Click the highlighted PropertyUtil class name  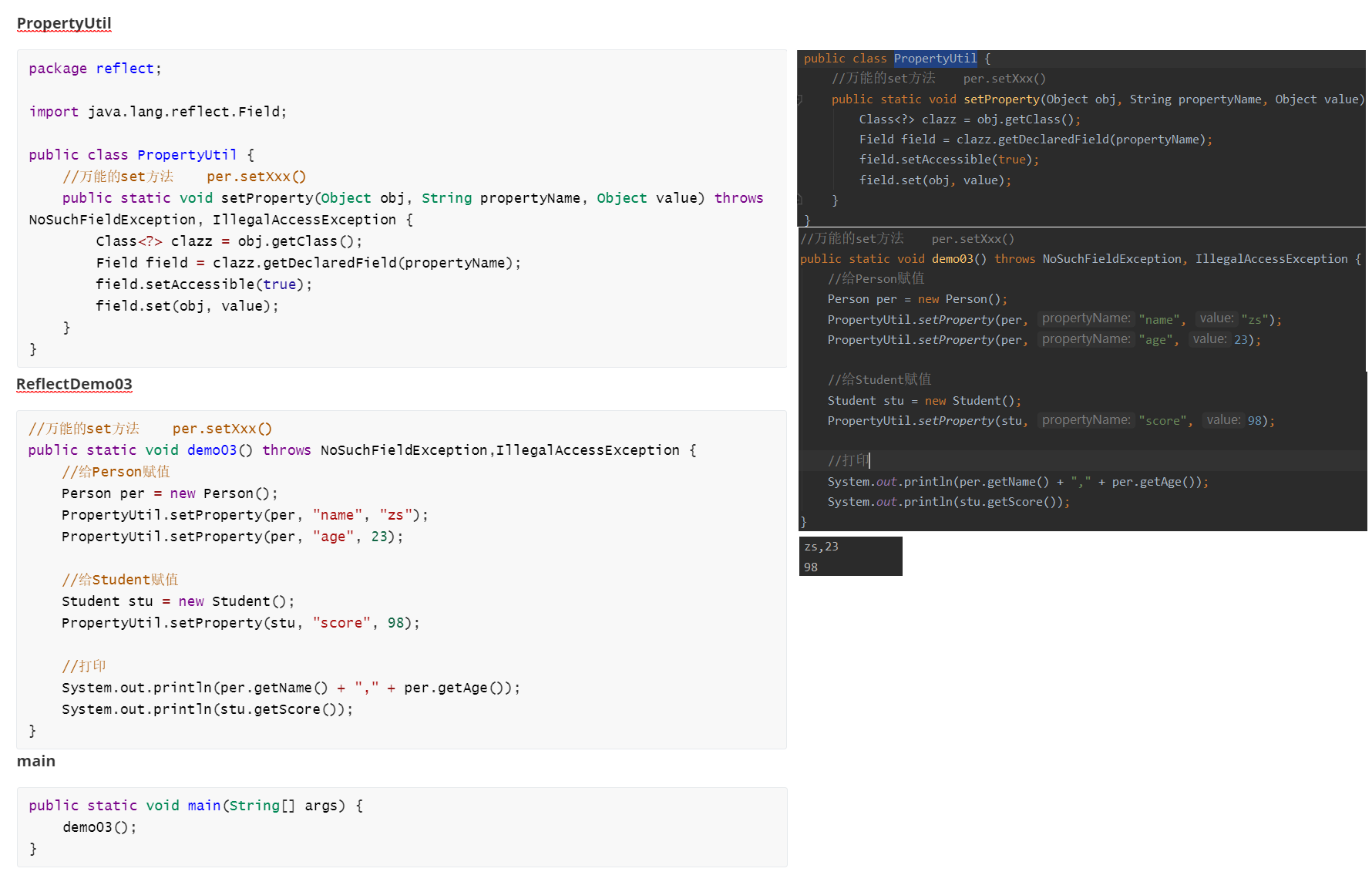935,59
